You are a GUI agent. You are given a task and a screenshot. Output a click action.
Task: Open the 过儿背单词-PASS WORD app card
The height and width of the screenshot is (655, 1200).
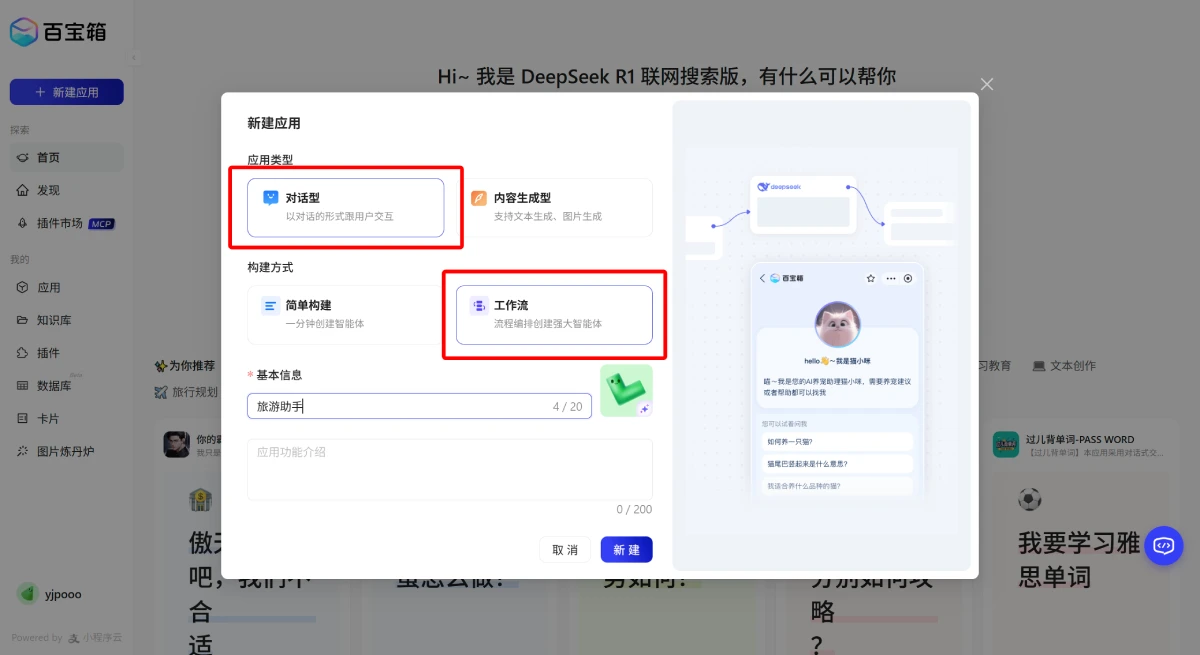[x=1083, y=445]
